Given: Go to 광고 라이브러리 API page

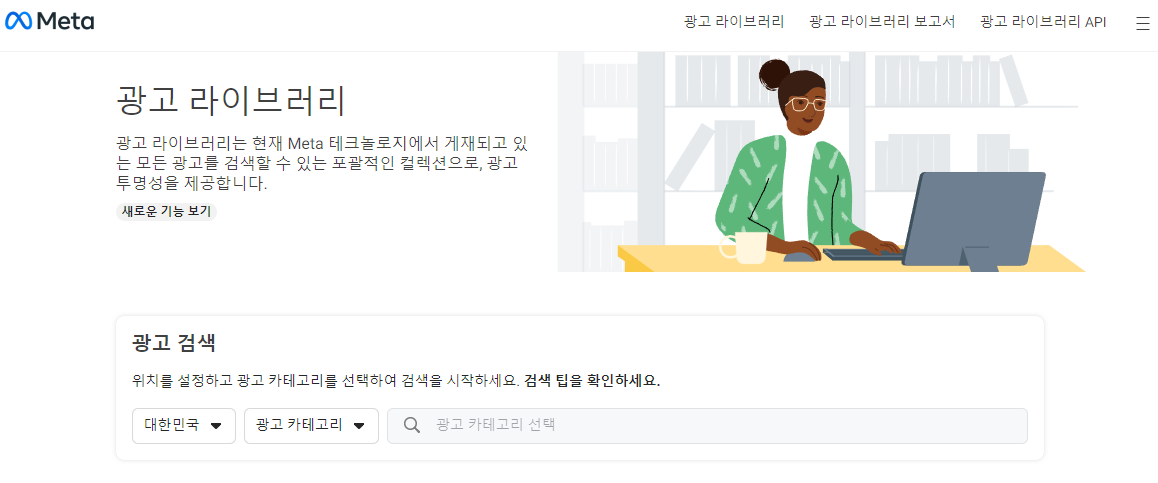Looking at the screenshot, I should pyautogui.click(x=1043, y=22).
